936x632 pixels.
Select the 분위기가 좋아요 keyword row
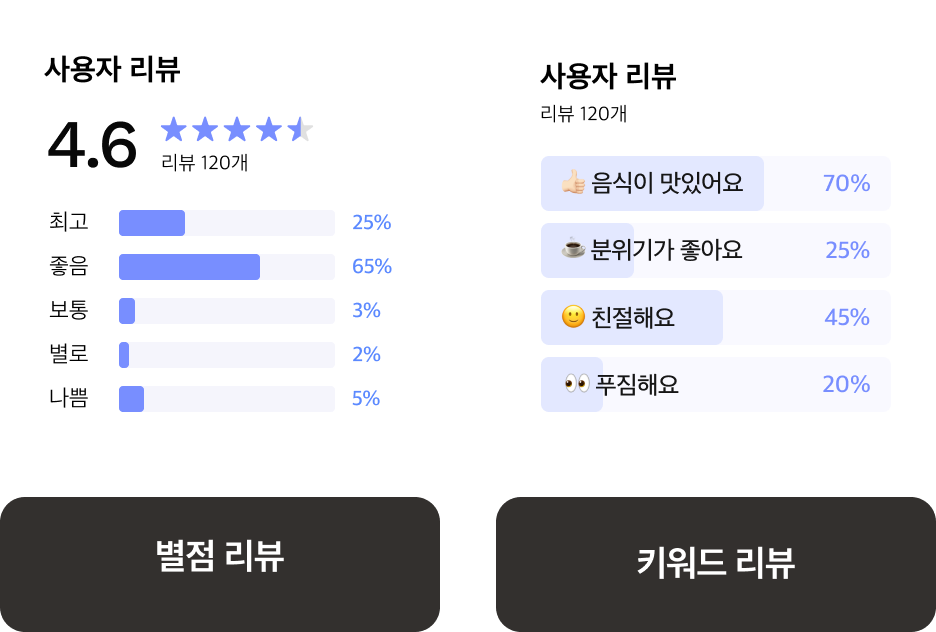coord(715,250)
